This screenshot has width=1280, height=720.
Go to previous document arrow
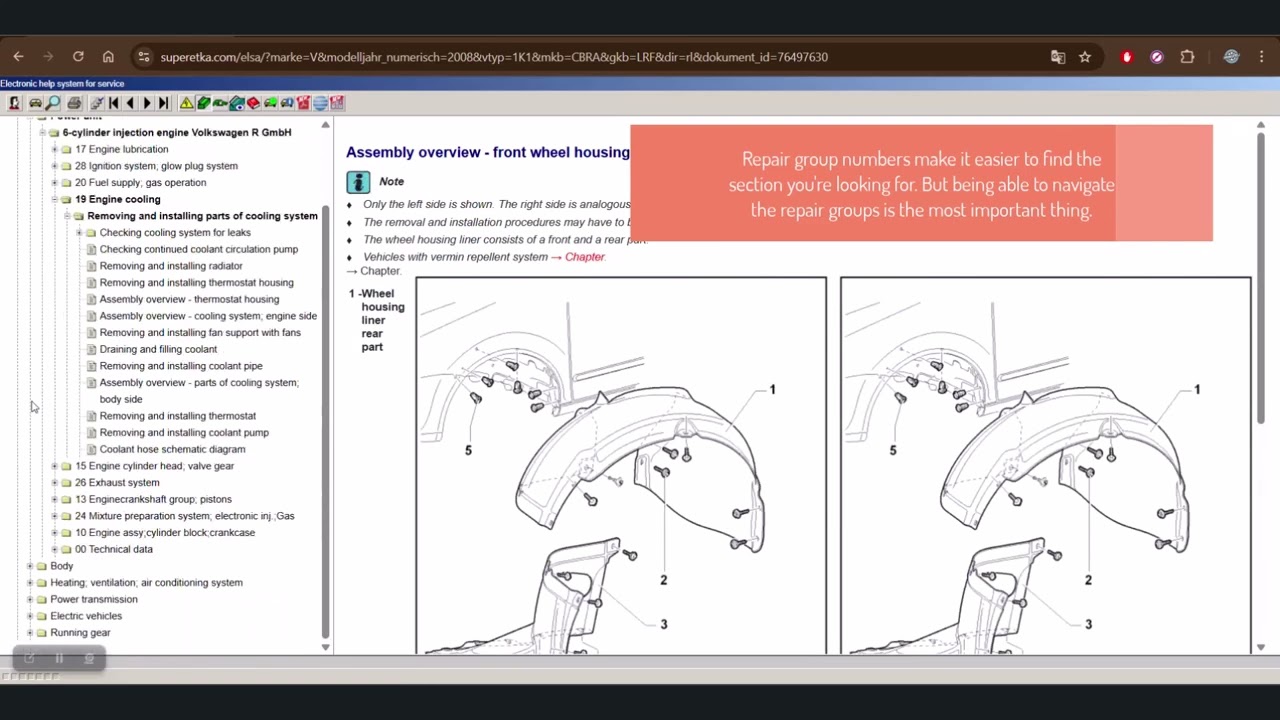[x=130, y=103]
